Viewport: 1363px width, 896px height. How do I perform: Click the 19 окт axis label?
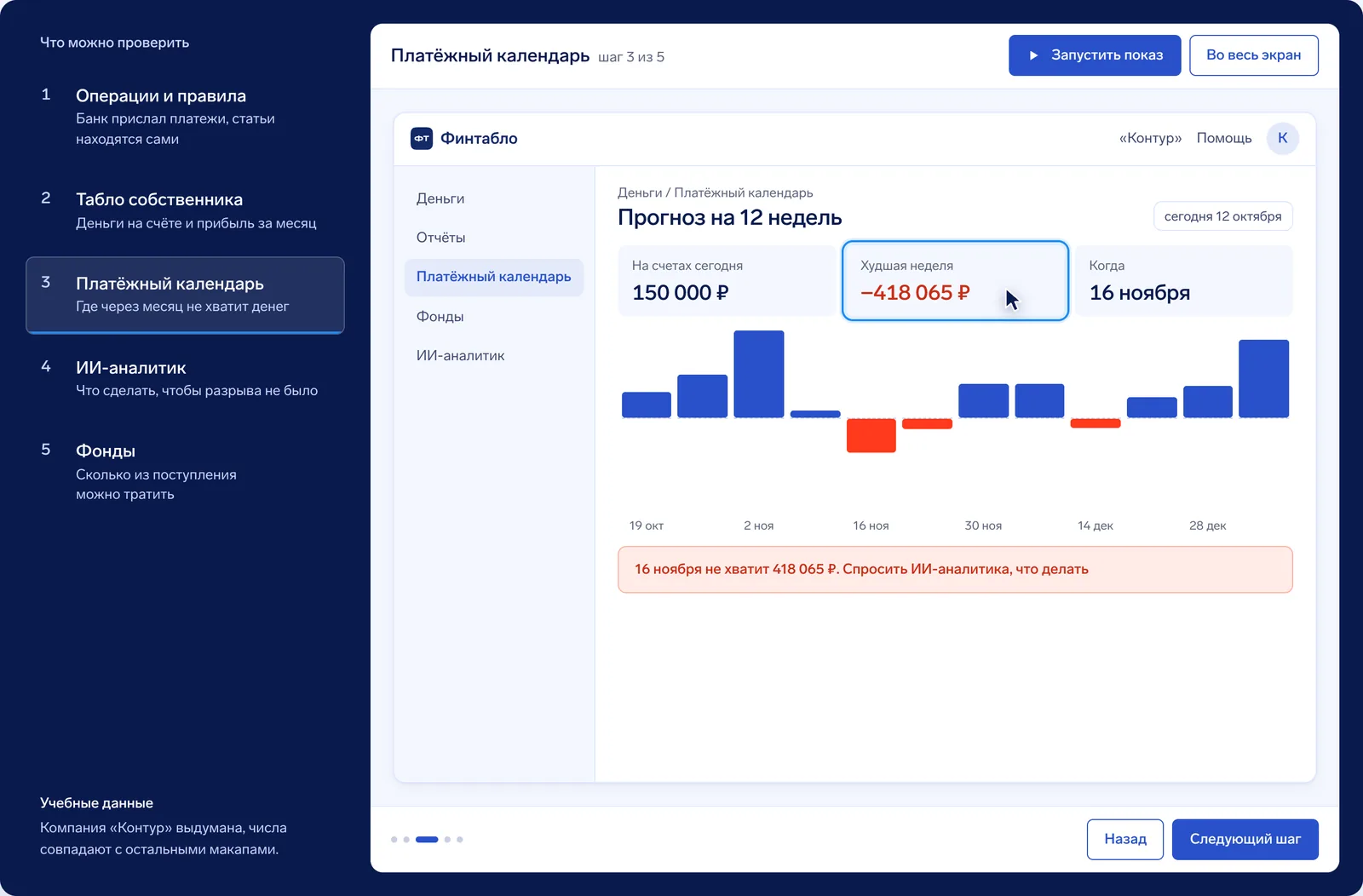click(x=647, y=526)
